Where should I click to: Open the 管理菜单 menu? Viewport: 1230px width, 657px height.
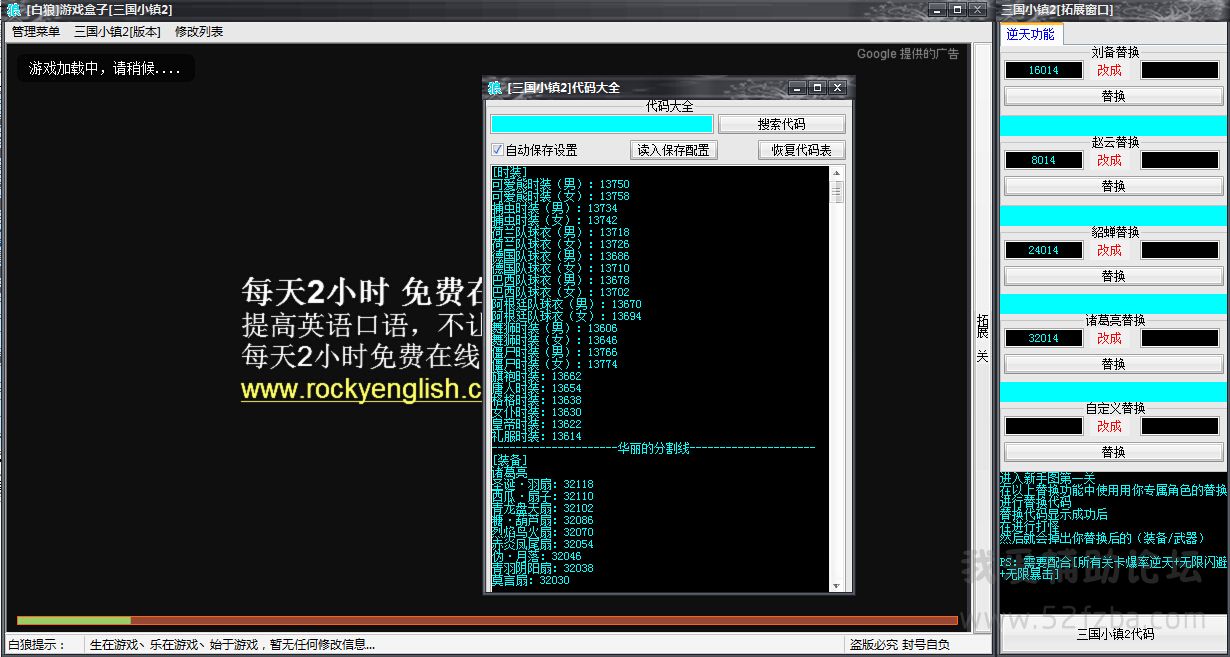(36, 32)
